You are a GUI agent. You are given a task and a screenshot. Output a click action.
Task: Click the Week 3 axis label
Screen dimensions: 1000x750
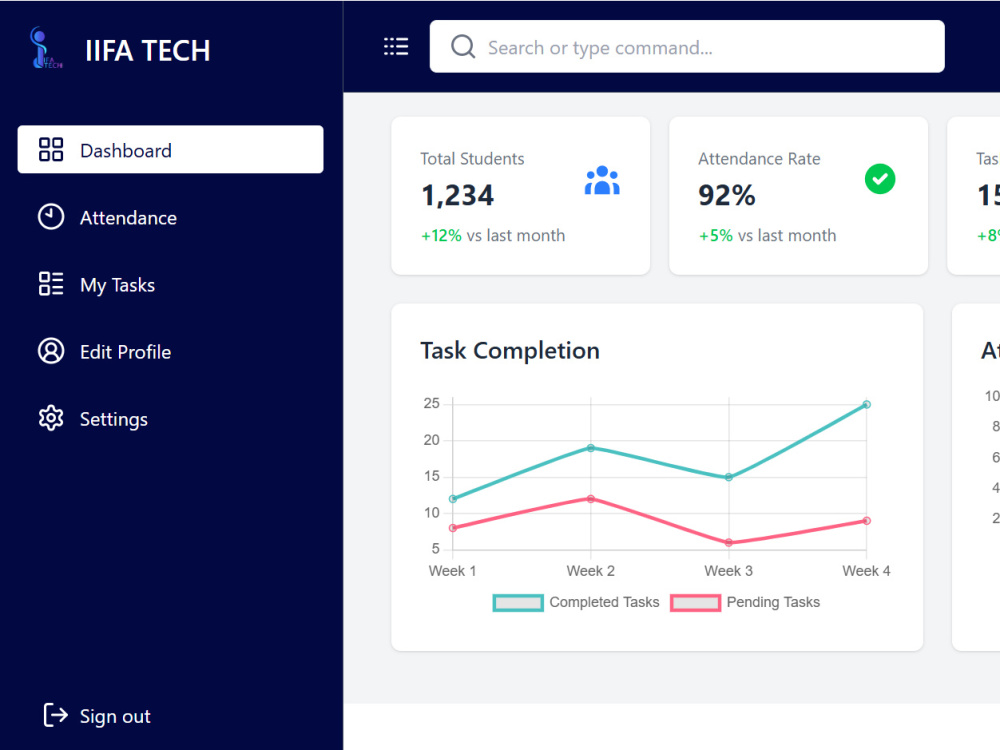[x=728, y=571]
